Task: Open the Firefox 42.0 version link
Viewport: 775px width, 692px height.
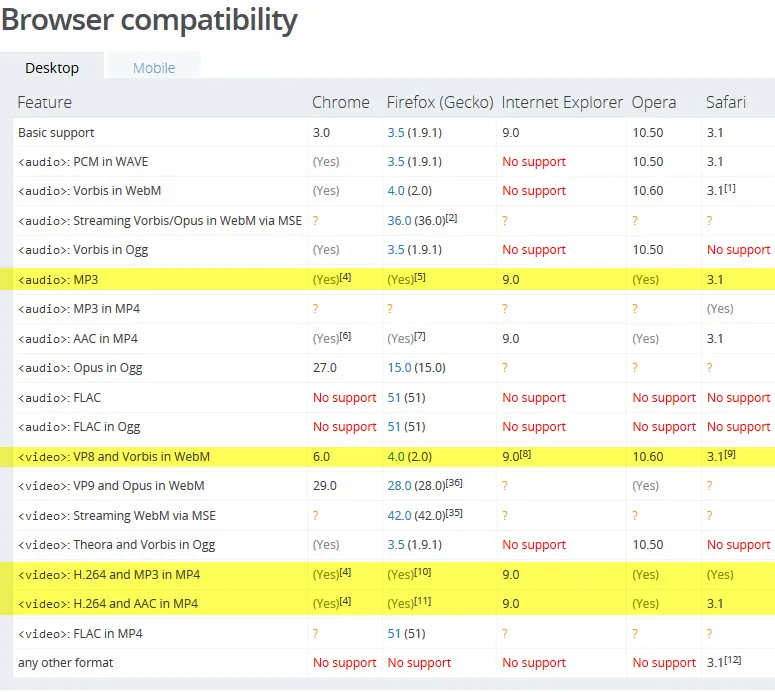Action: [x=399, y=516]
